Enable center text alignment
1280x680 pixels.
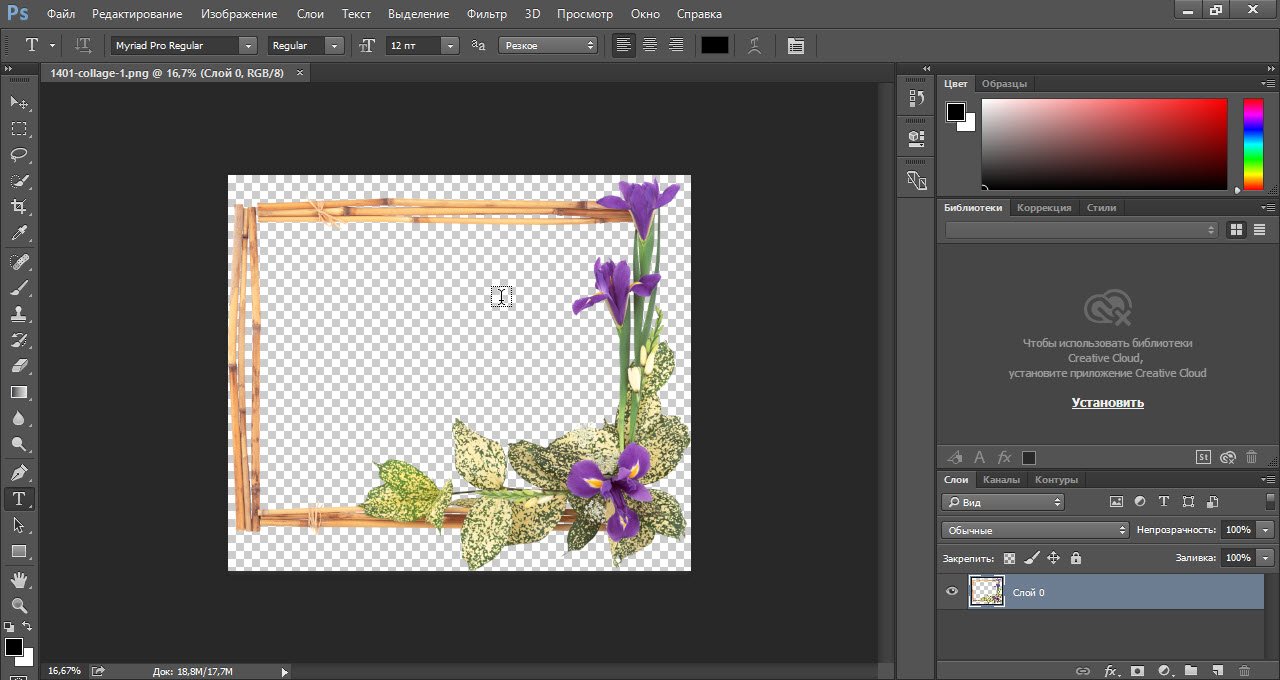[650, 46]
